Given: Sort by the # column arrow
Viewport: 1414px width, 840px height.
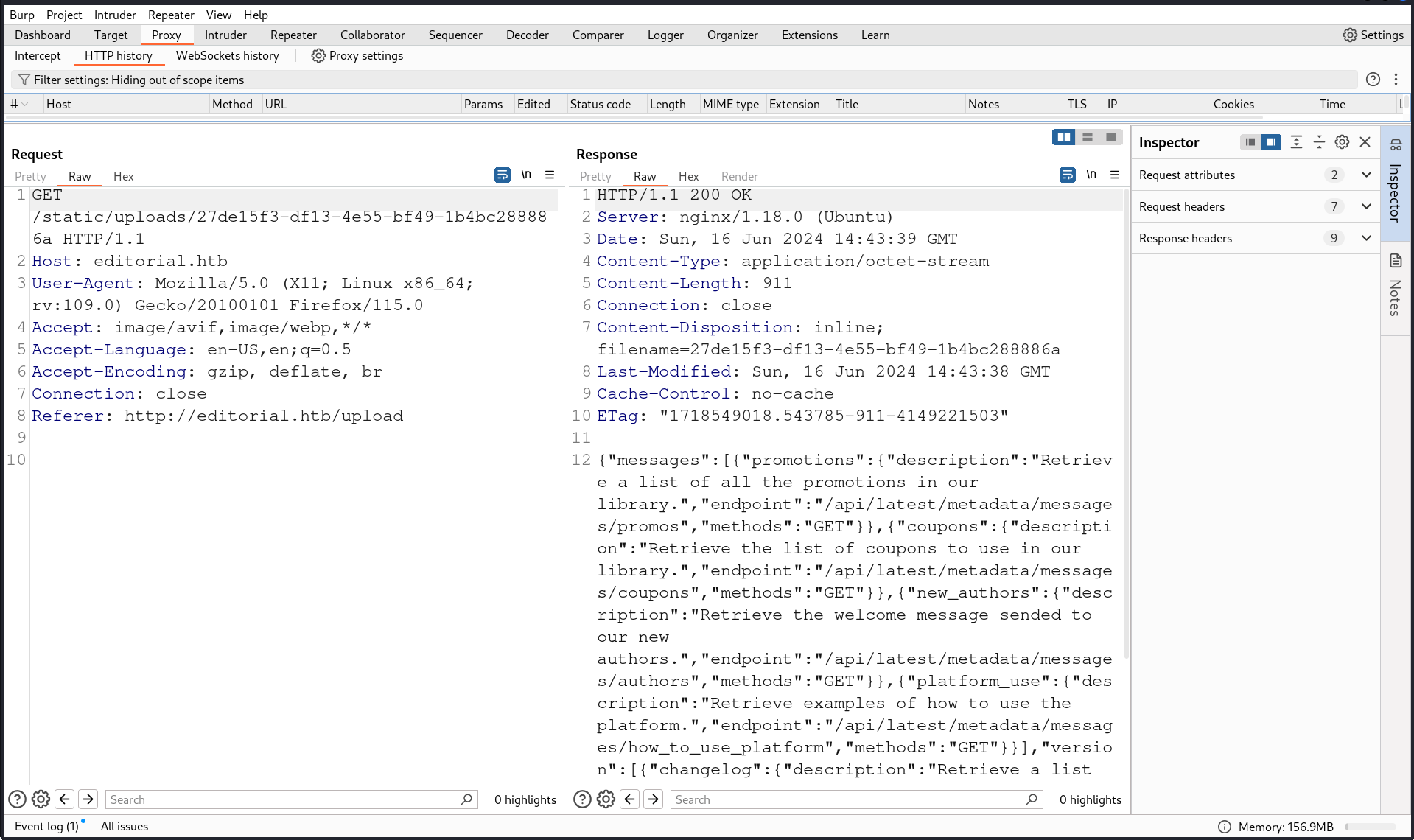Looking at the screenshot, I should [x=25, y=105].
